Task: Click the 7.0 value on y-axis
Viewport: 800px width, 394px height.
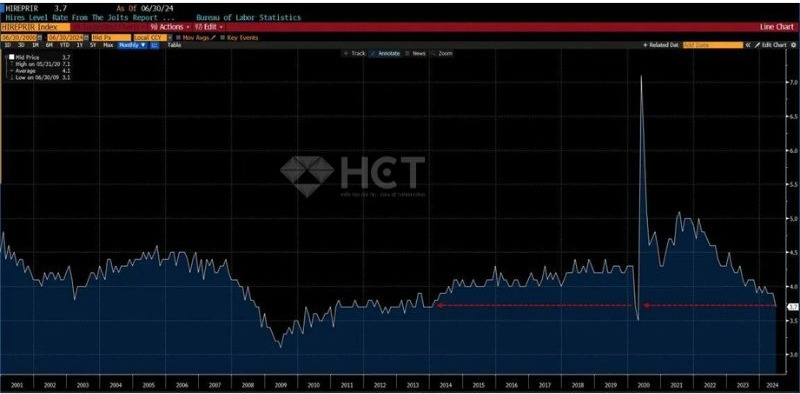Action: [793, 82]
